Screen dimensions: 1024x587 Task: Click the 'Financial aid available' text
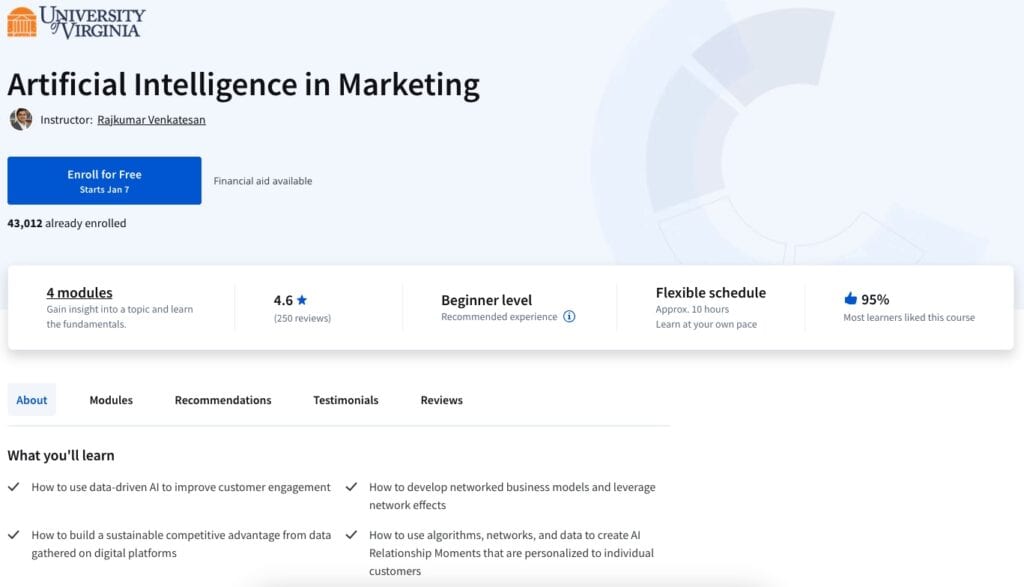coord(263,181)
